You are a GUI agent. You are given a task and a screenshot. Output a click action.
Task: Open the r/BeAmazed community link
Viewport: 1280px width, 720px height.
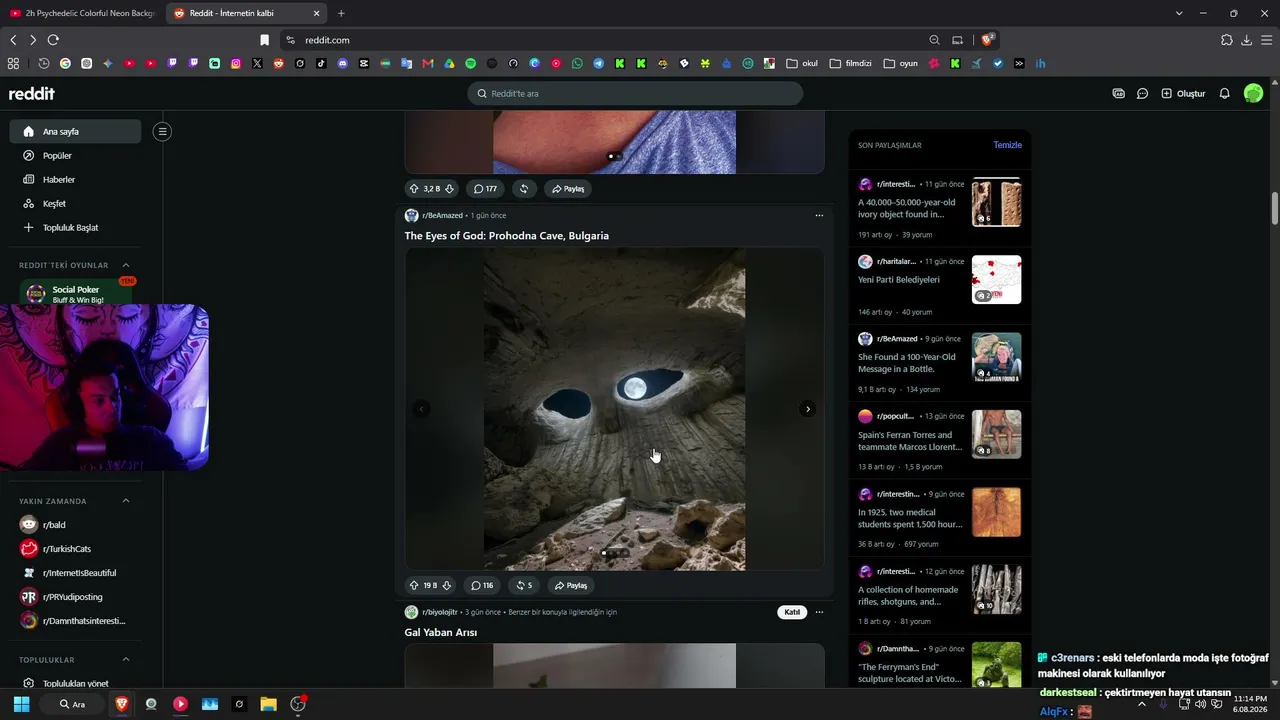[442, 215]
